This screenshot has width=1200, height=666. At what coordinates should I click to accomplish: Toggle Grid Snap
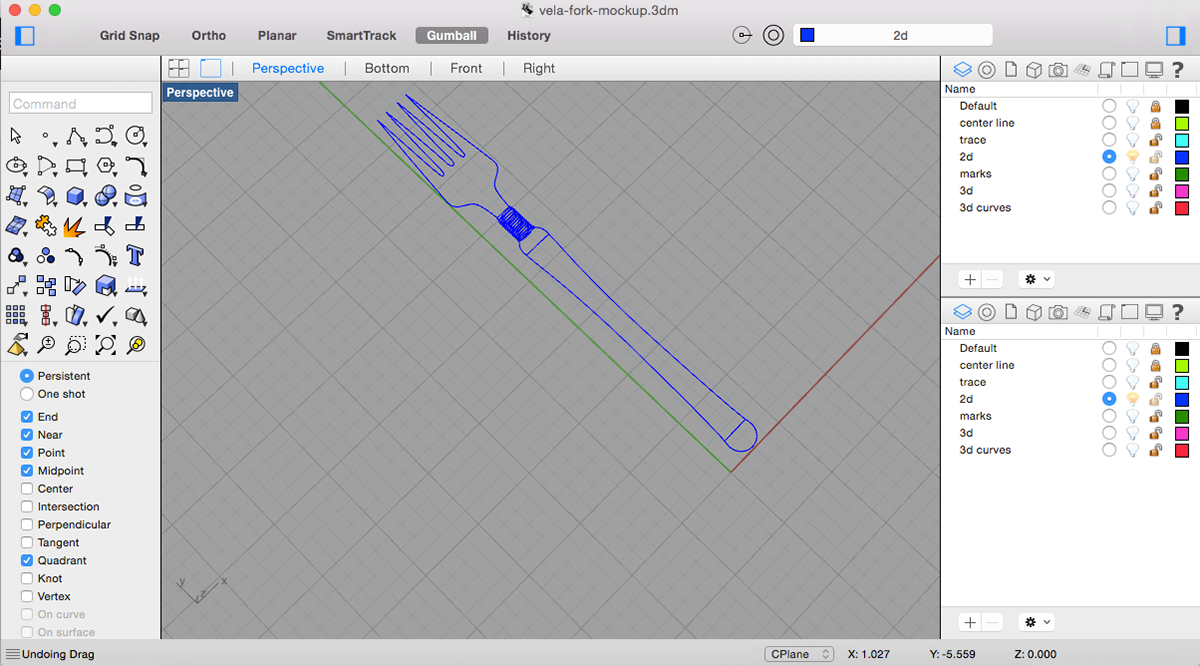click(x=130, y=35)
